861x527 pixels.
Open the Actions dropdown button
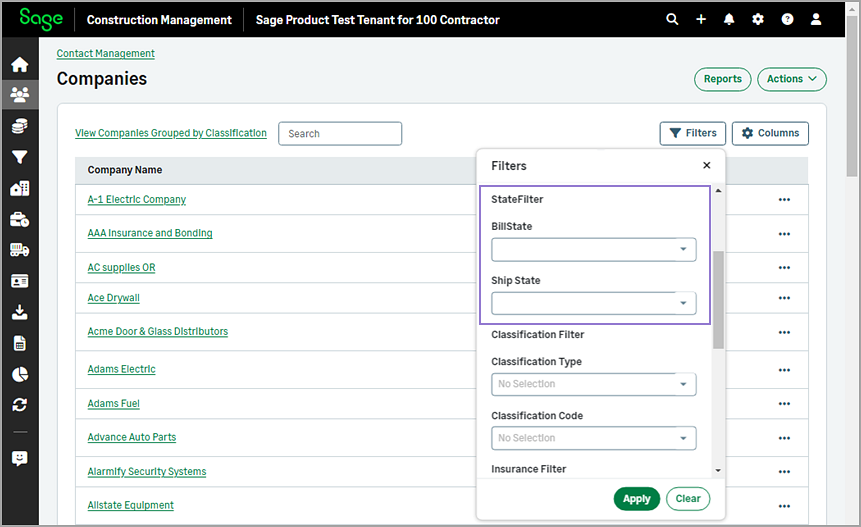pyautogui.click(x=792, y=79)
